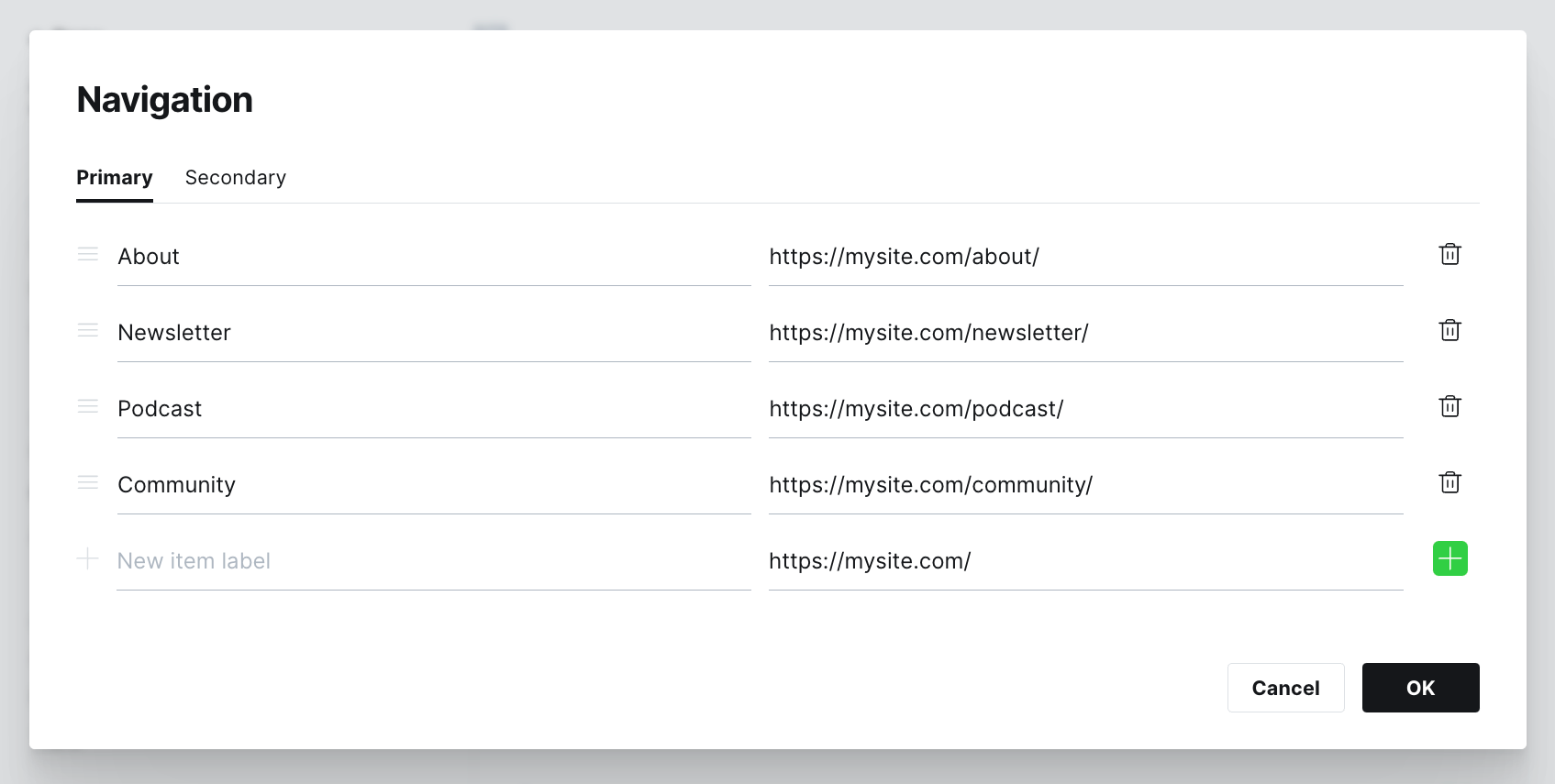Image resolution: width=1555 pixels, height=784 pixels.
Task: Delete the Community navigation item
Action: [x=1449, y=482]
